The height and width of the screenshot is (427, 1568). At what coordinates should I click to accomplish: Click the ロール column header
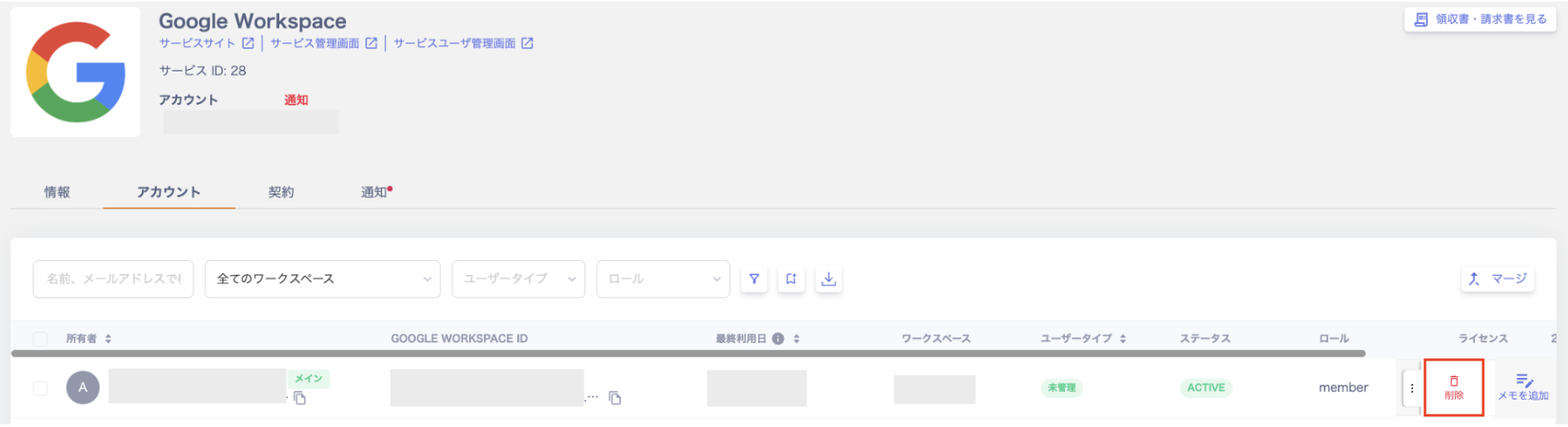[x=1334, y=339]
